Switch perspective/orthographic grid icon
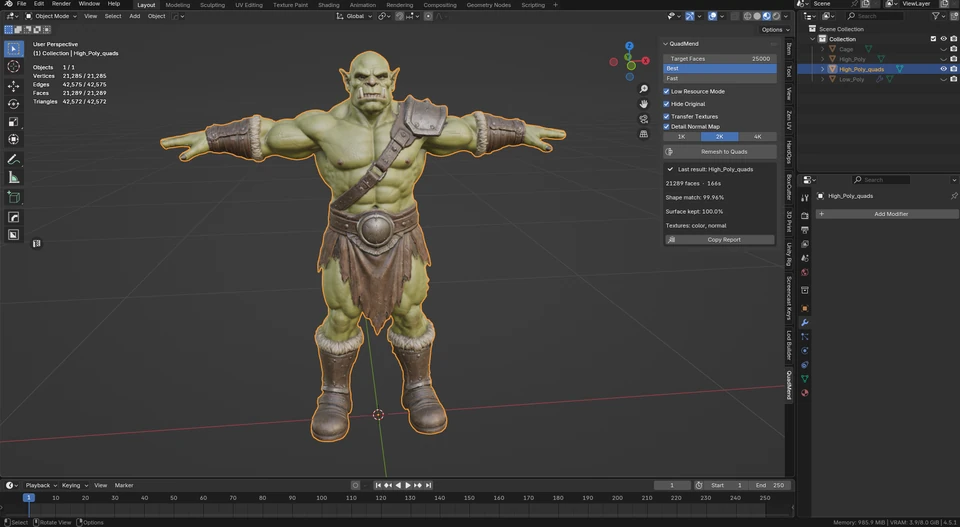The width and height of the screenshot is (960, 527). point(643,134)
